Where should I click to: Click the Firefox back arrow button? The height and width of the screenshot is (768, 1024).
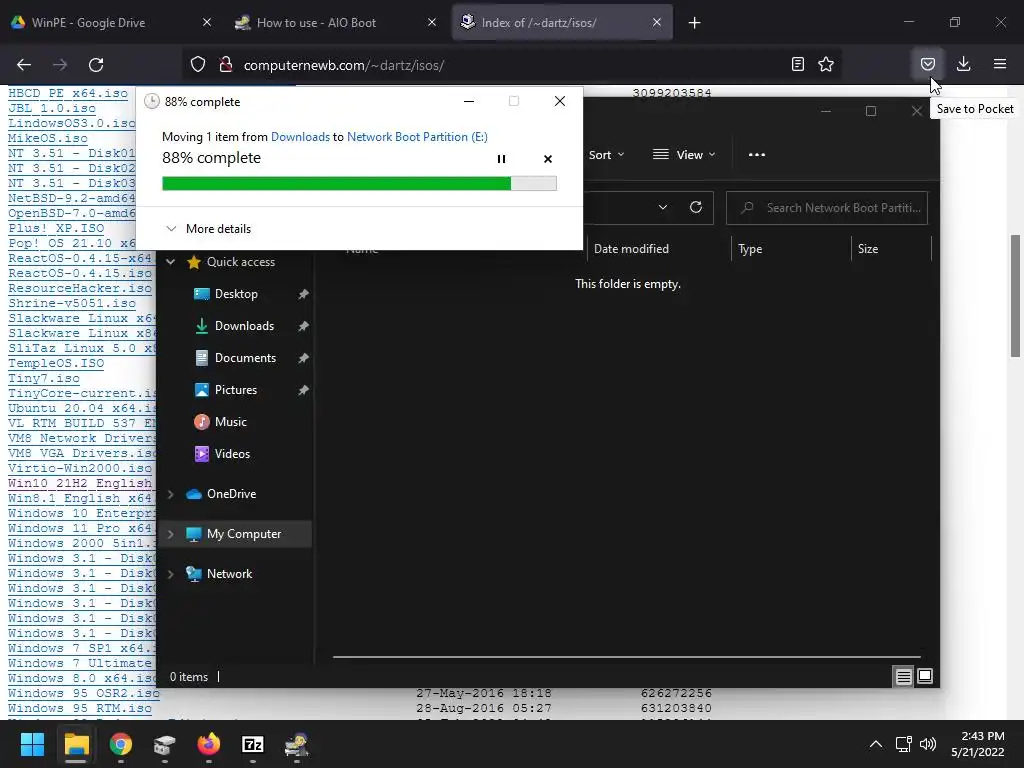tap(24, 65)
